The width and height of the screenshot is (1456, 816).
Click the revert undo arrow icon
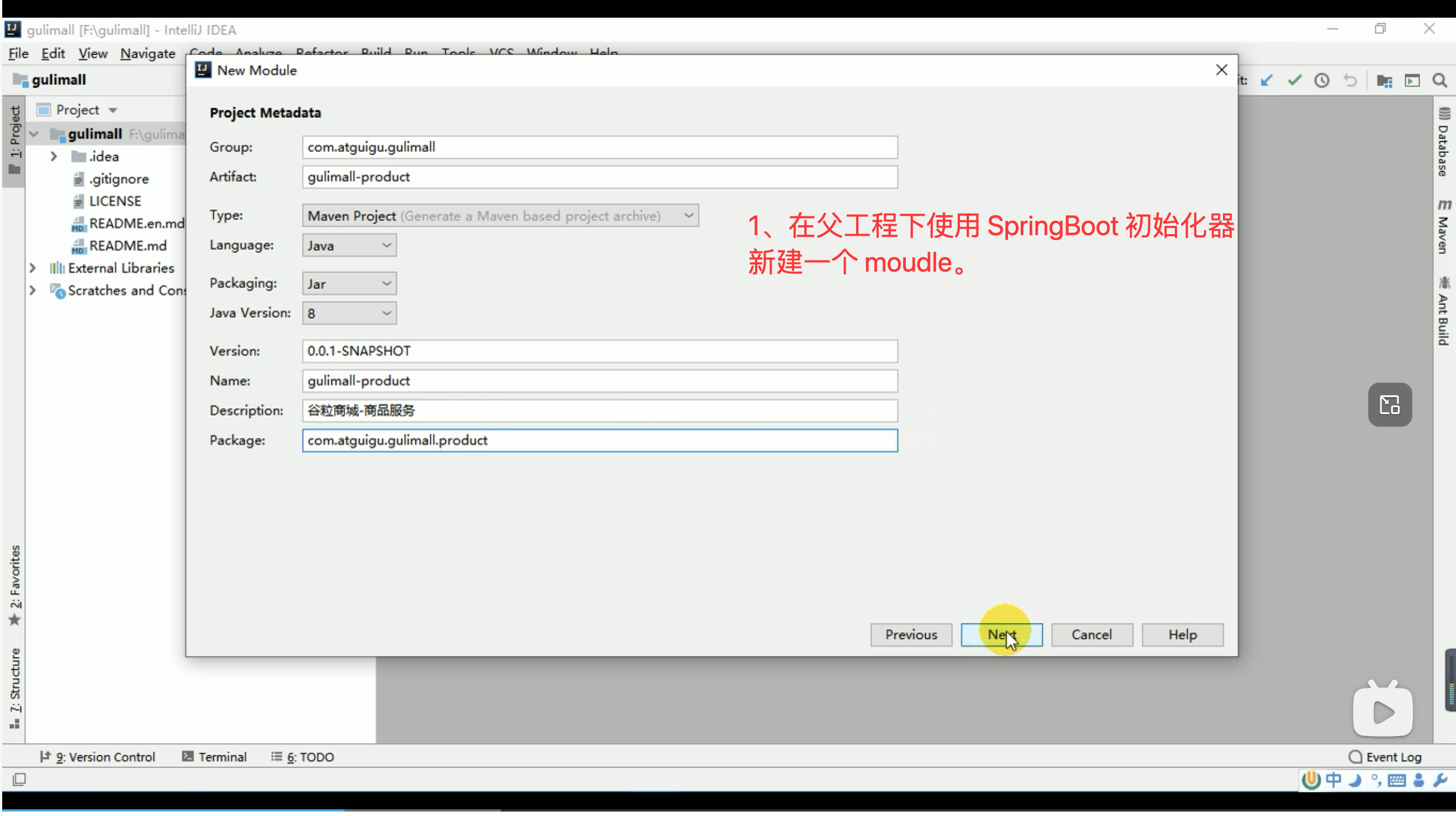(1351, 80)
